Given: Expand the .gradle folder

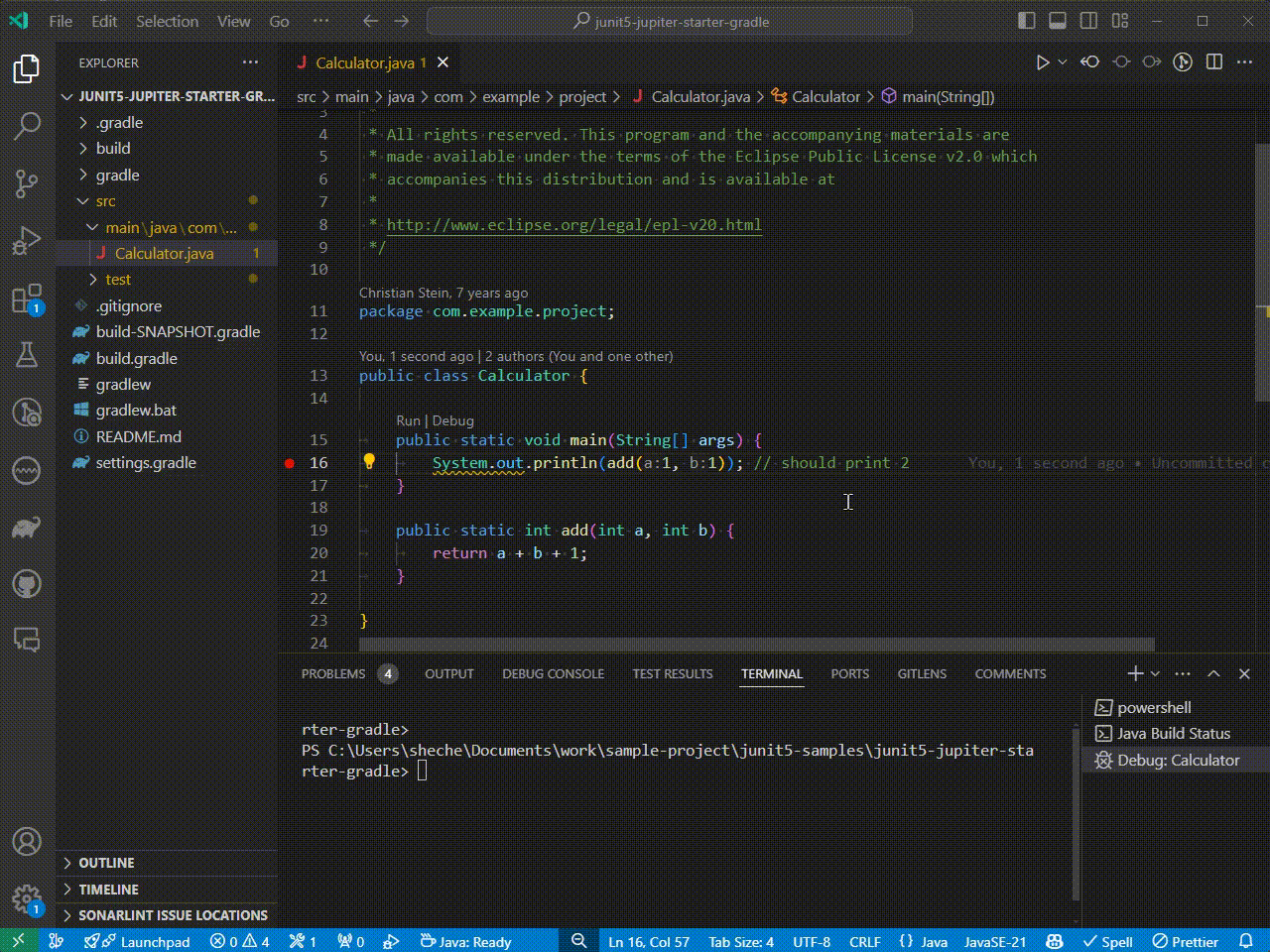Looking at the screenshot, I should (x=119, y=123).
